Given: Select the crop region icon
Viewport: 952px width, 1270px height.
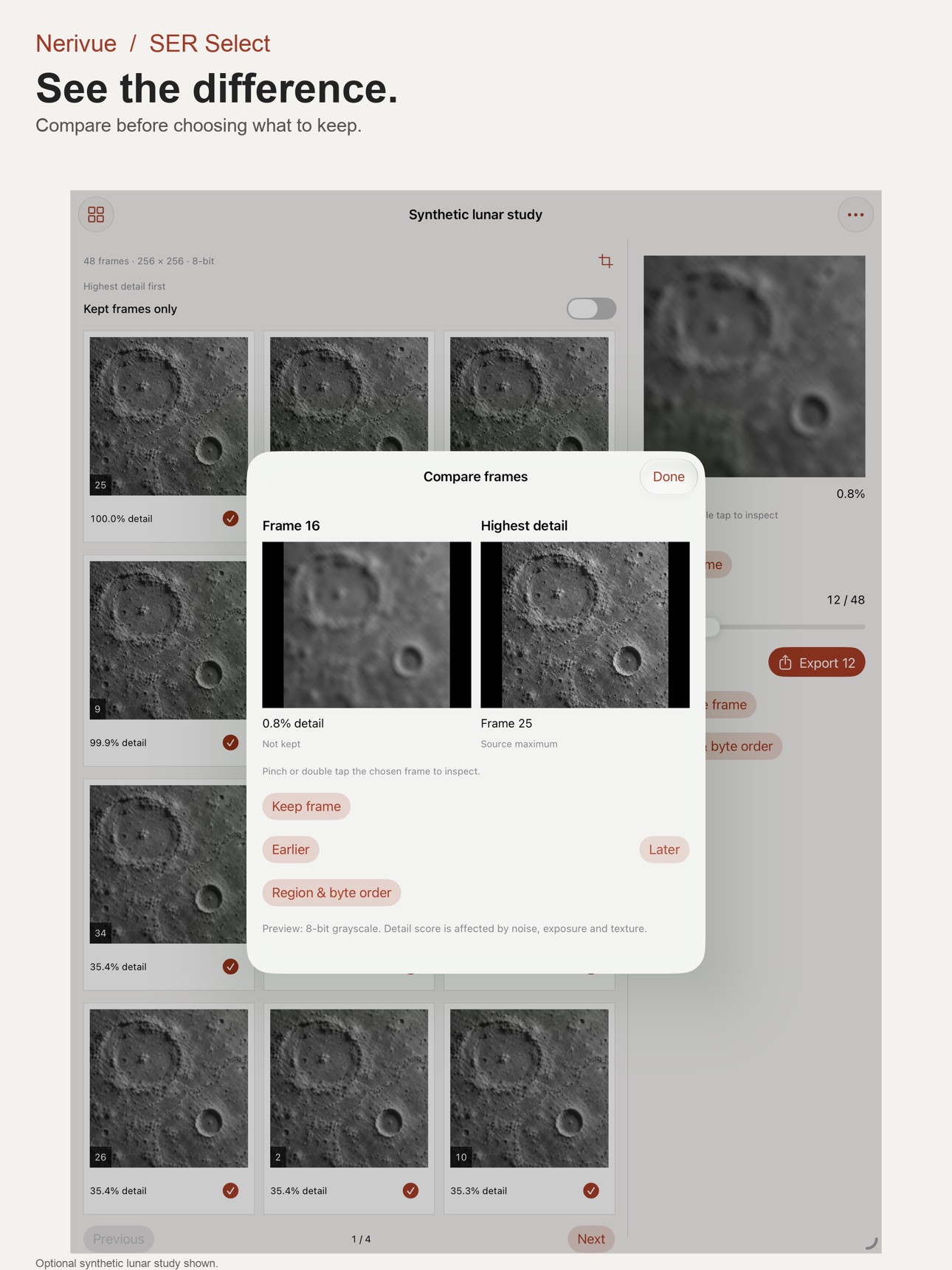Looking at the screenshot, I should click(x=605, y=261).
